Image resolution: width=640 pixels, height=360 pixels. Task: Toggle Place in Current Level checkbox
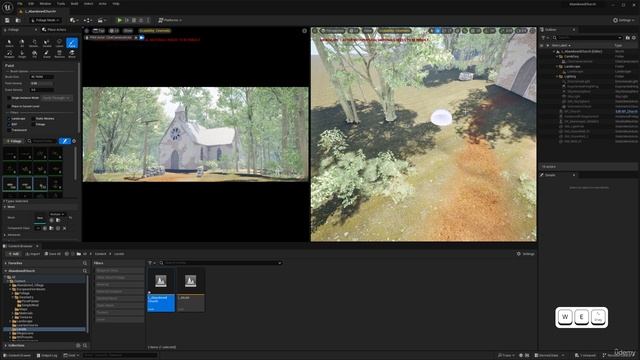coord(9,106)
